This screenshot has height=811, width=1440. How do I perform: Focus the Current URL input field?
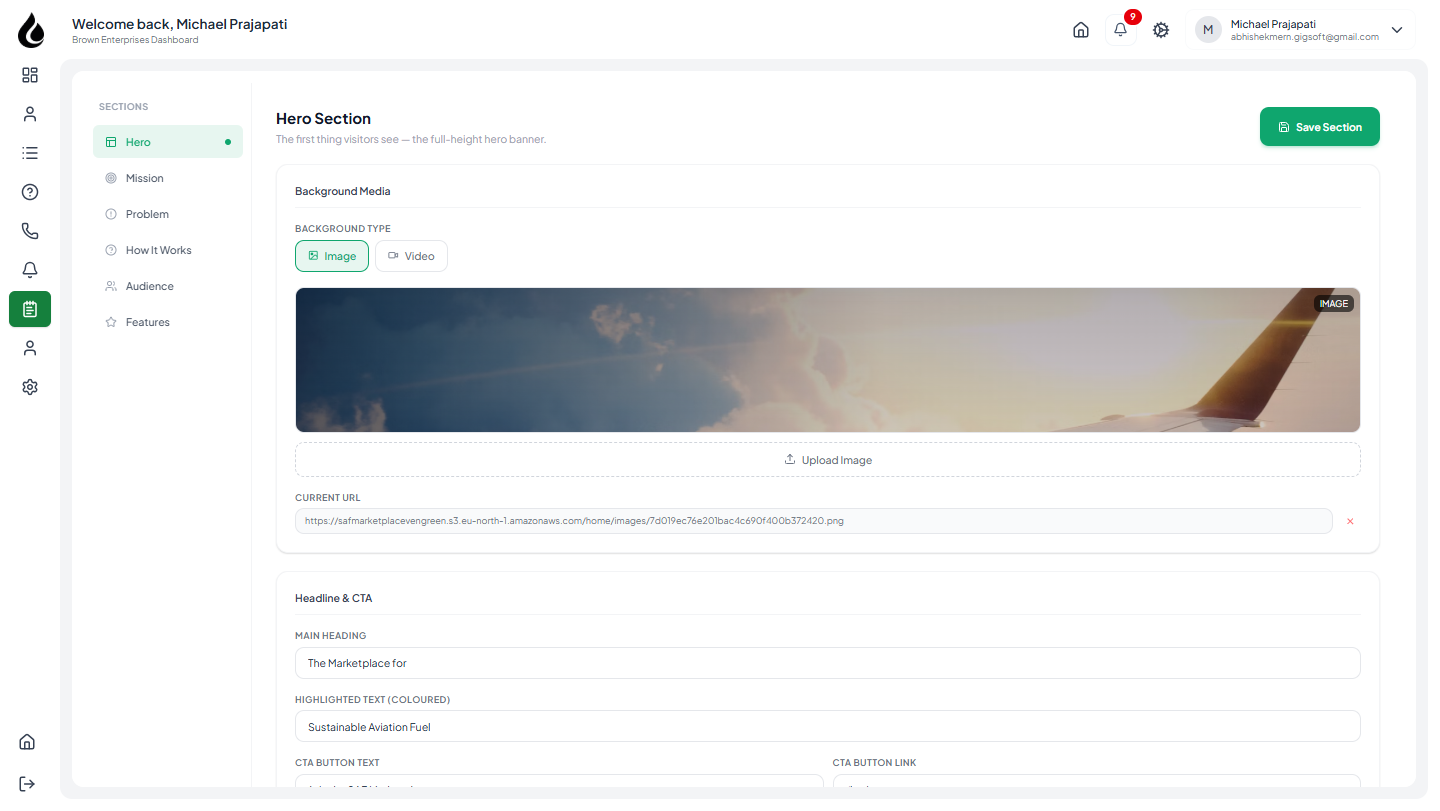814,521
